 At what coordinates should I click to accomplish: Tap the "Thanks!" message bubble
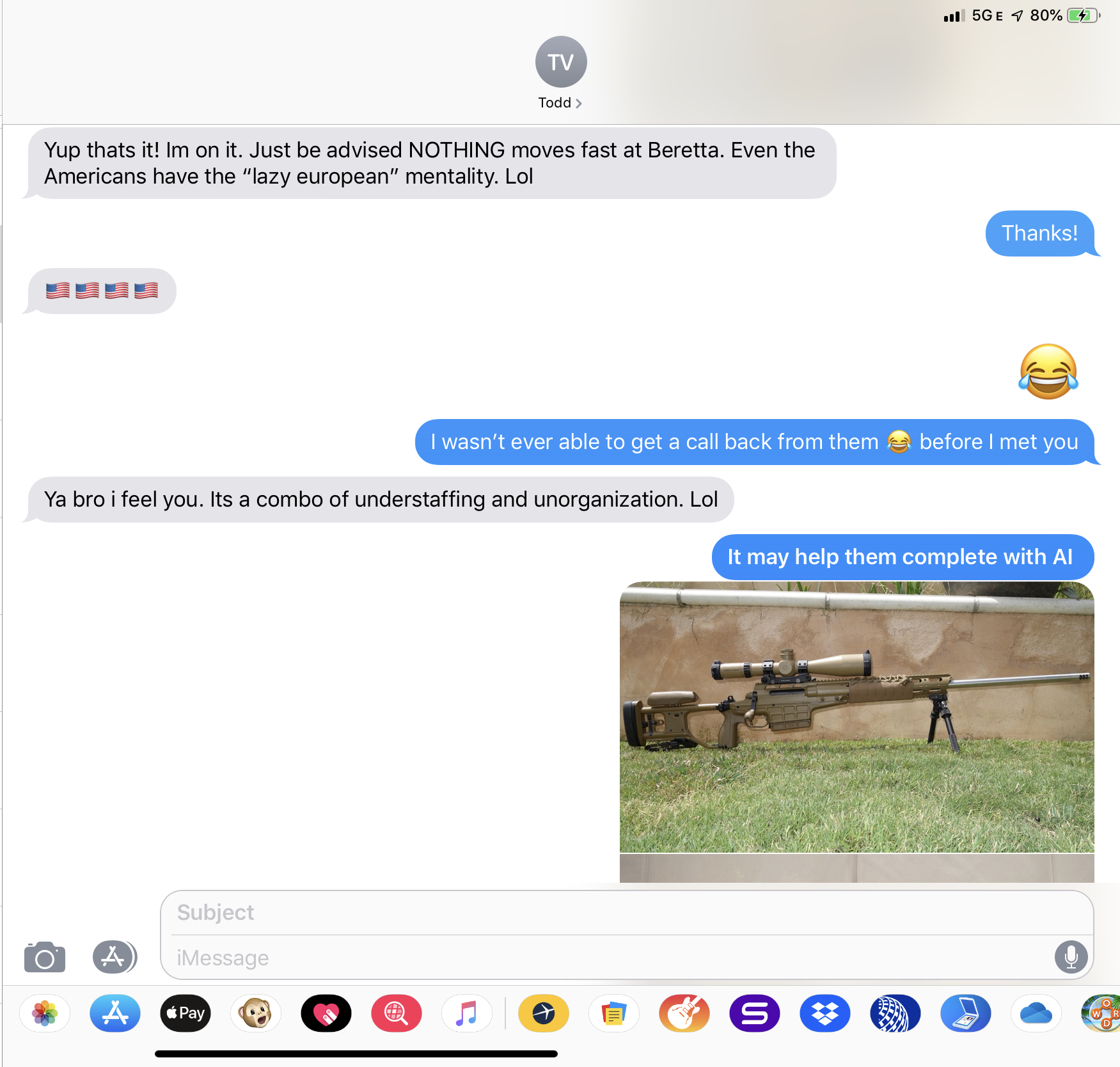[x=1039, y=233]
